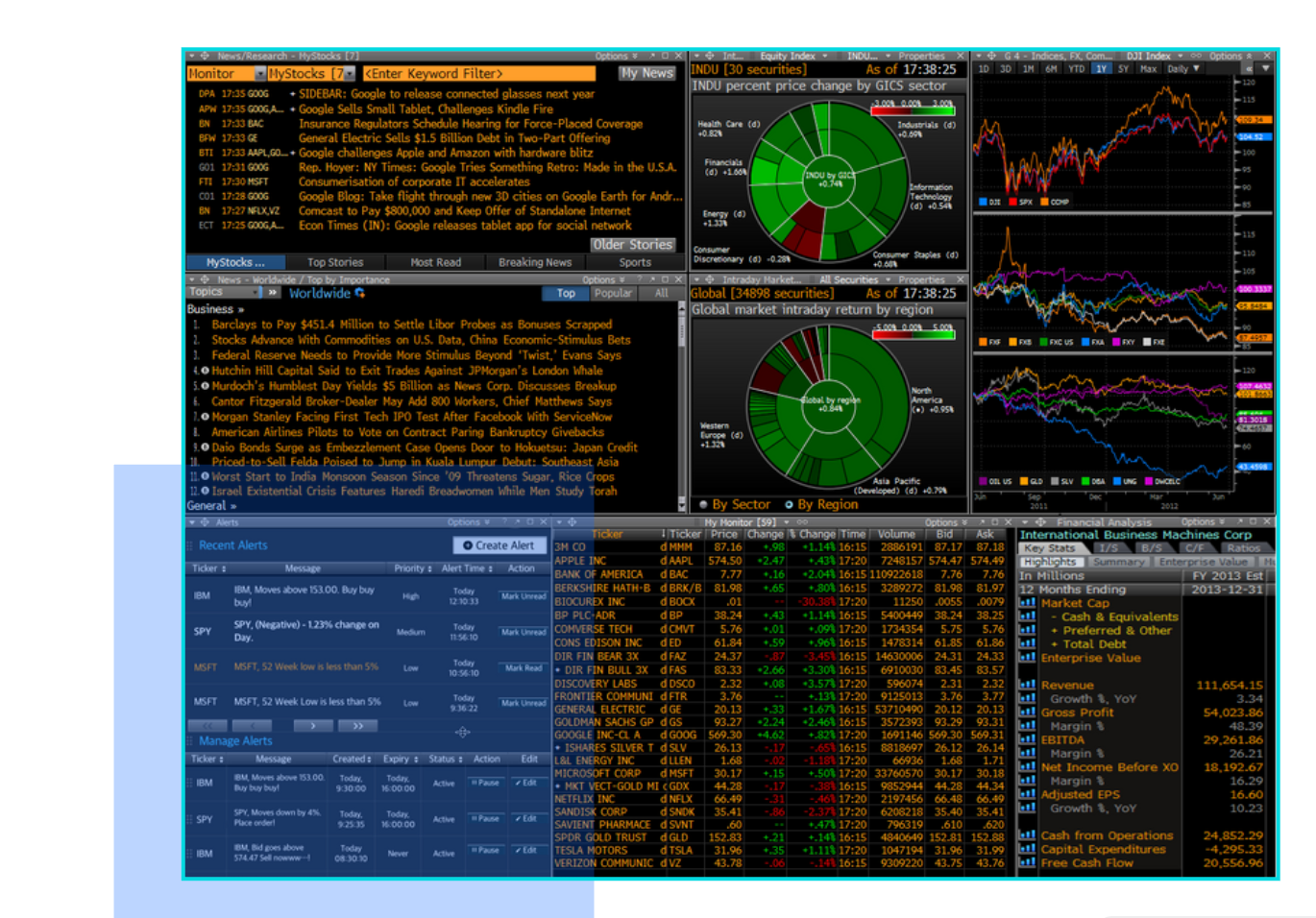
Task: Click double-chevron icon beside Topics
Action: click(x=273, y=292)
